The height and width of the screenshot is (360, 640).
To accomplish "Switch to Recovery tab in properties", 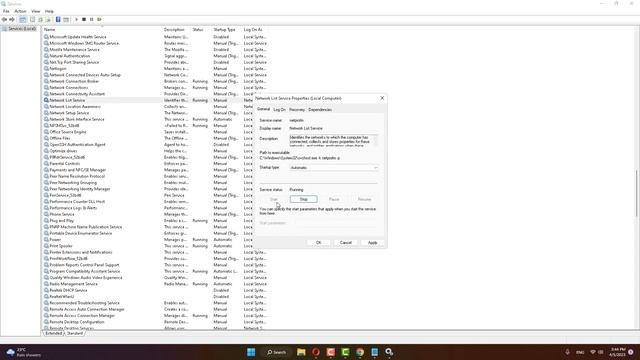I will tap(297, 110).
